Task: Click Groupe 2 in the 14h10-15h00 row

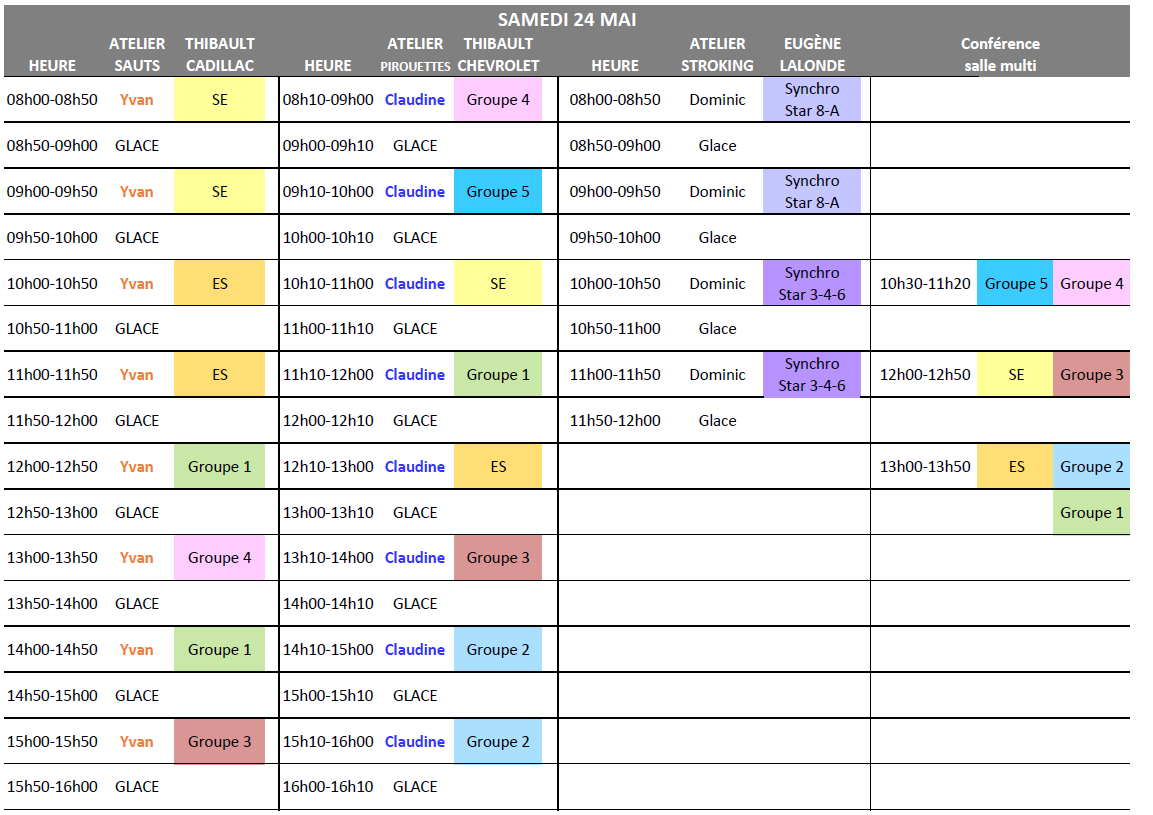Action: click(498, 650)
